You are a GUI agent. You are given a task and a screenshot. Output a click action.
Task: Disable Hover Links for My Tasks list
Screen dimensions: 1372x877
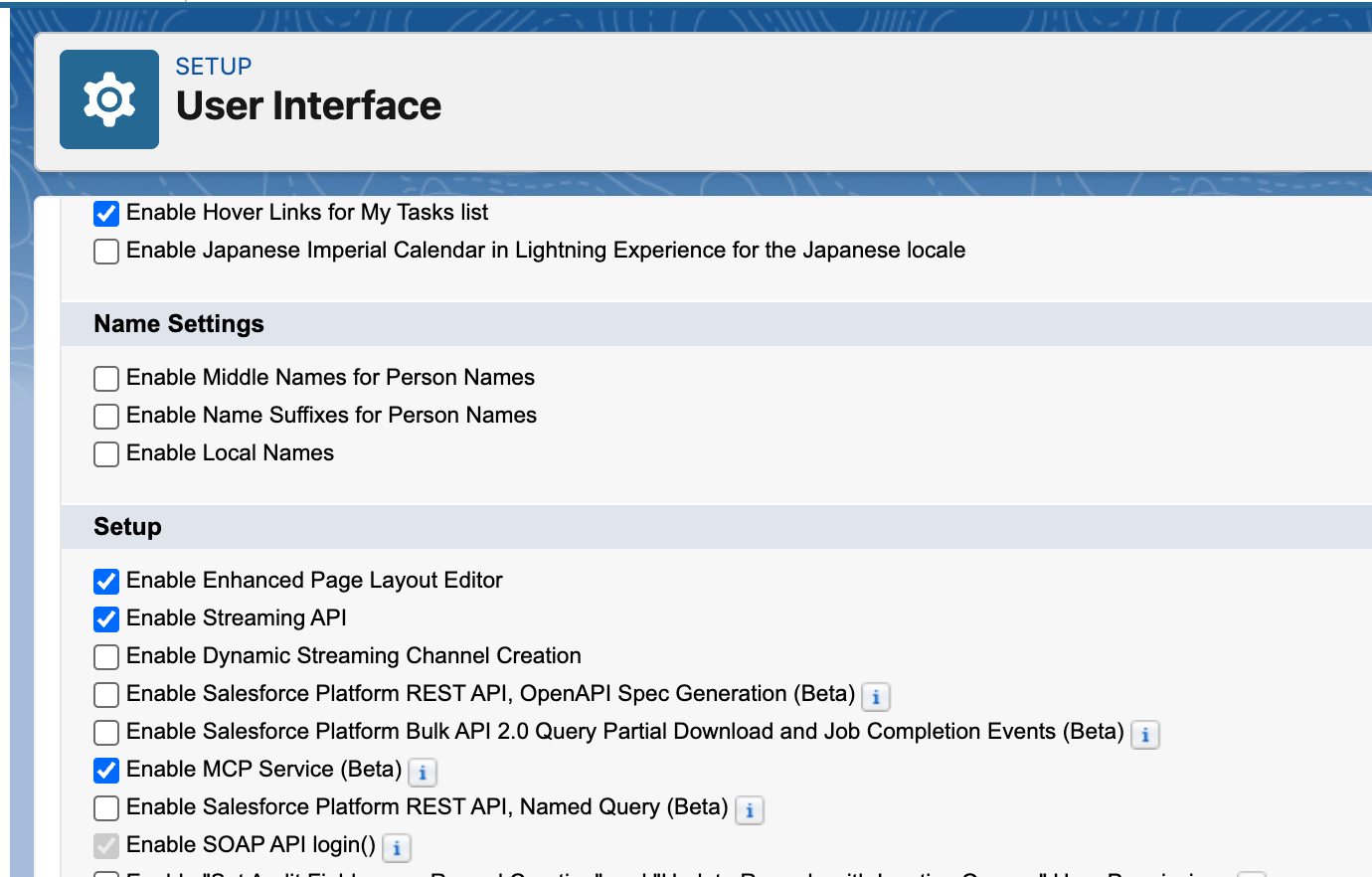click(x=105, y=212)
